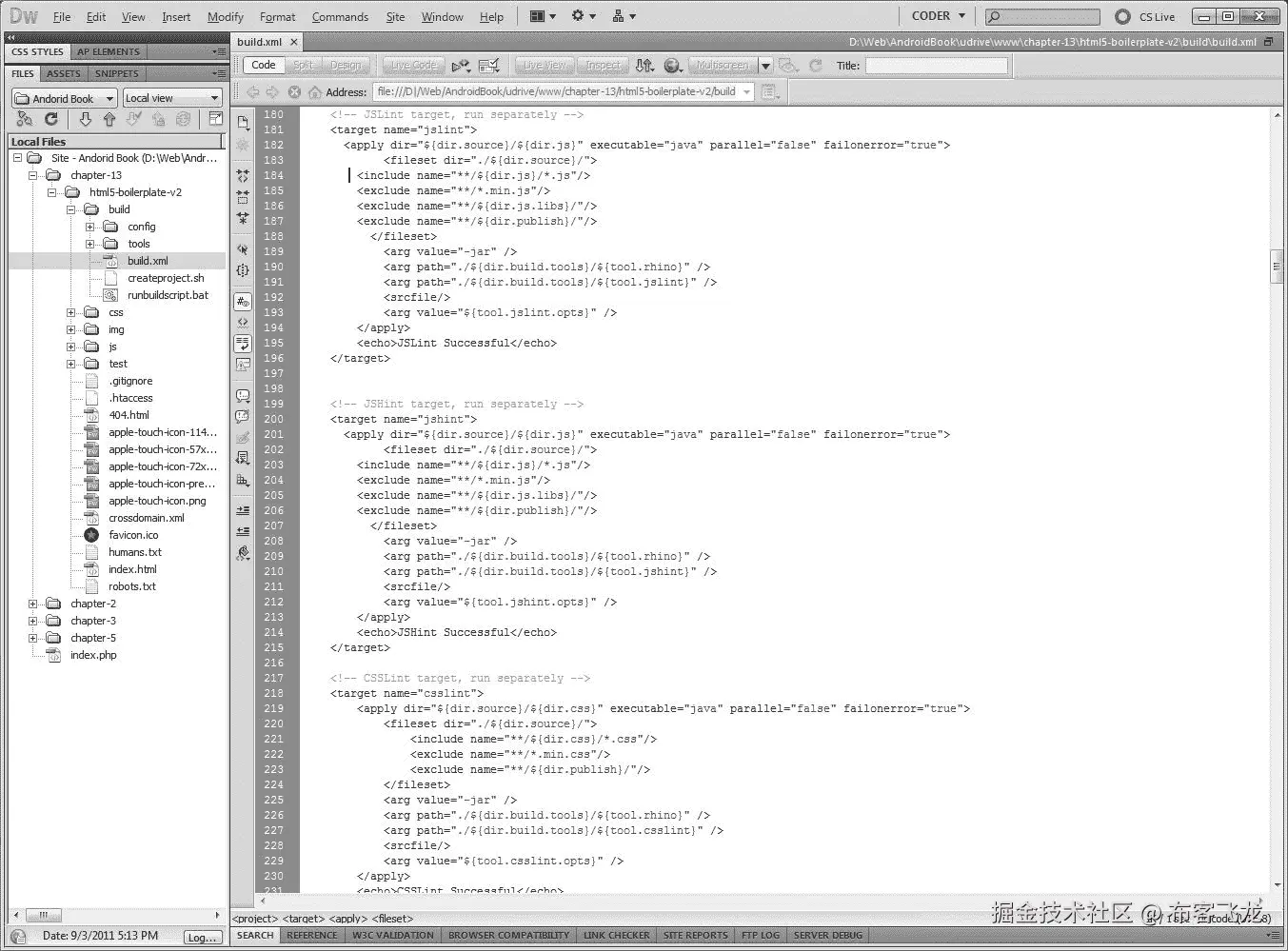The height and width of the screenshot is (951, 1288).
Task: Balance braces in coding toolbar
Action: tap(243, 270)
